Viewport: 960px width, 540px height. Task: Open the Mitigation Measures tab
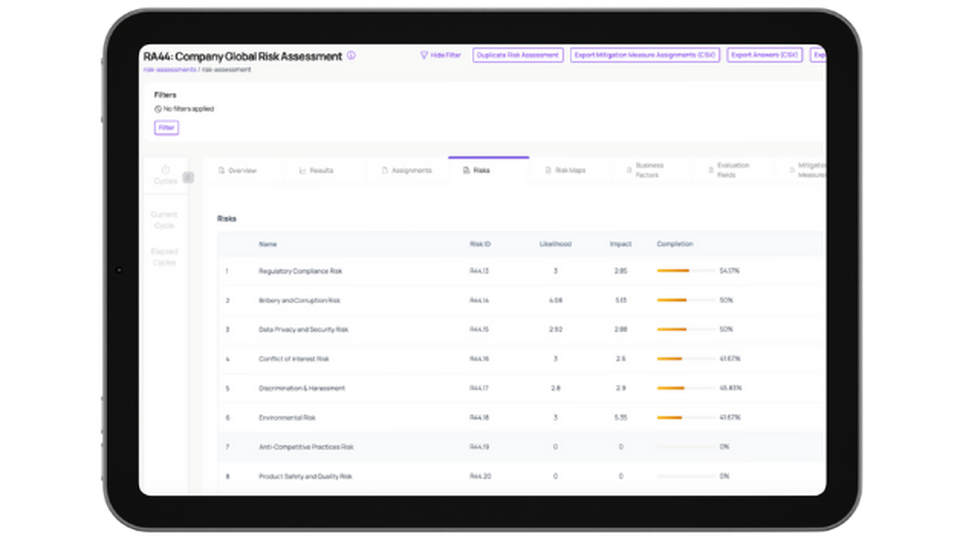801,170
